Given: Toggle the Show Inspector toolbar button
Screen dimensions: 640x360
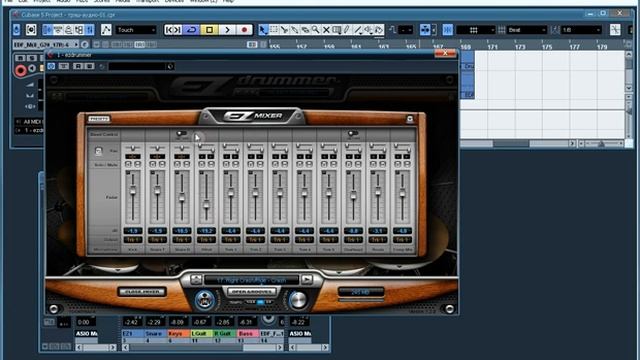Looking at the screenshot, I should click(x=48, y=30).
